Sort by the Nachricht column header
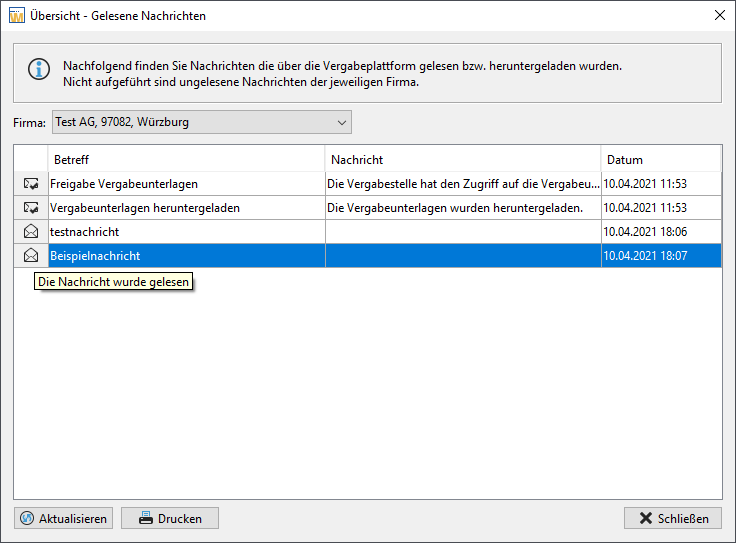The image size is (736, 543). point(463,160)
